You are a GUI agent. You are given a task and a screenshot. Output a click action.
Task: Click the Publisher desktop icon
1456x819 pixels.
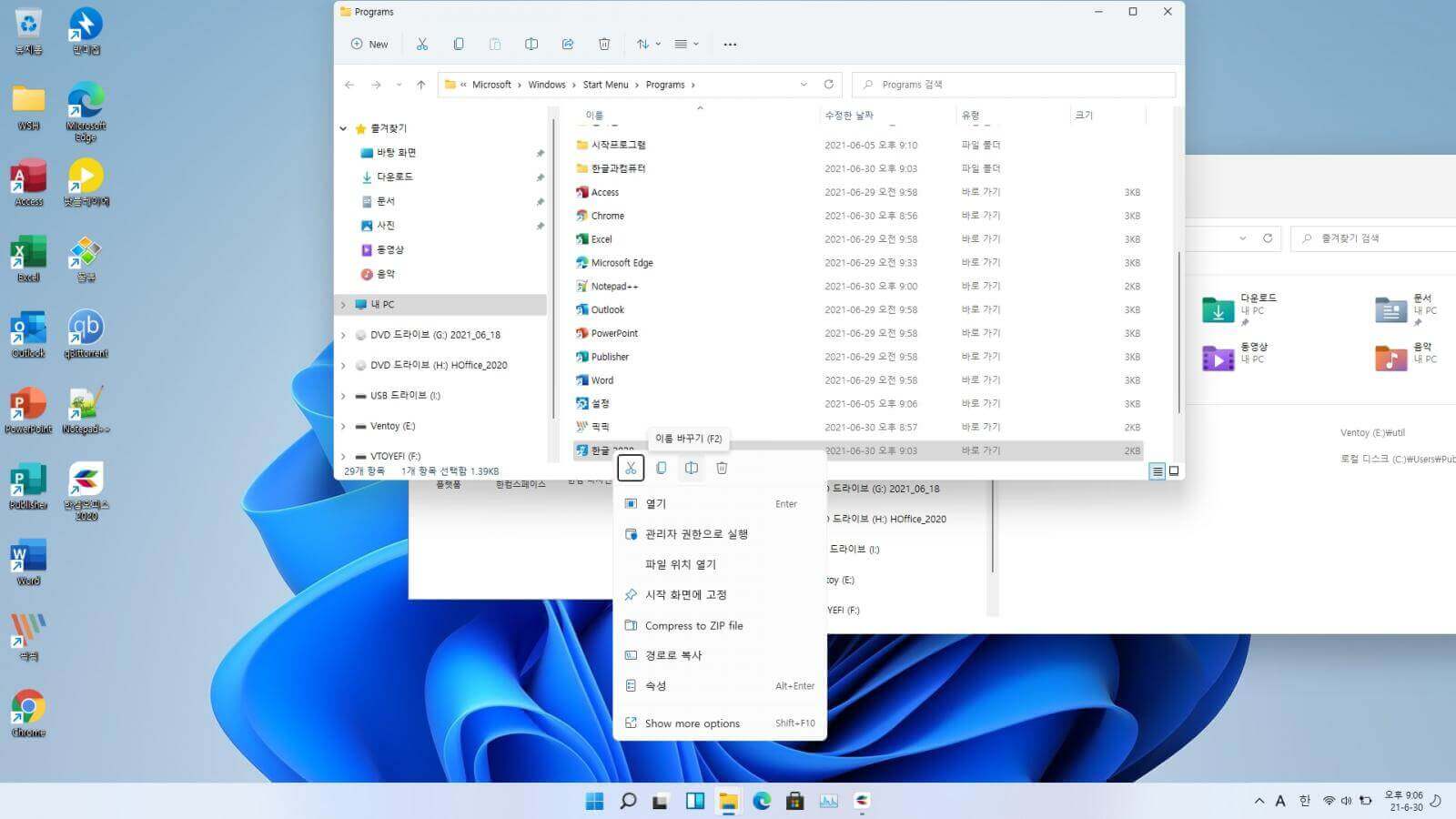[28, 485]
